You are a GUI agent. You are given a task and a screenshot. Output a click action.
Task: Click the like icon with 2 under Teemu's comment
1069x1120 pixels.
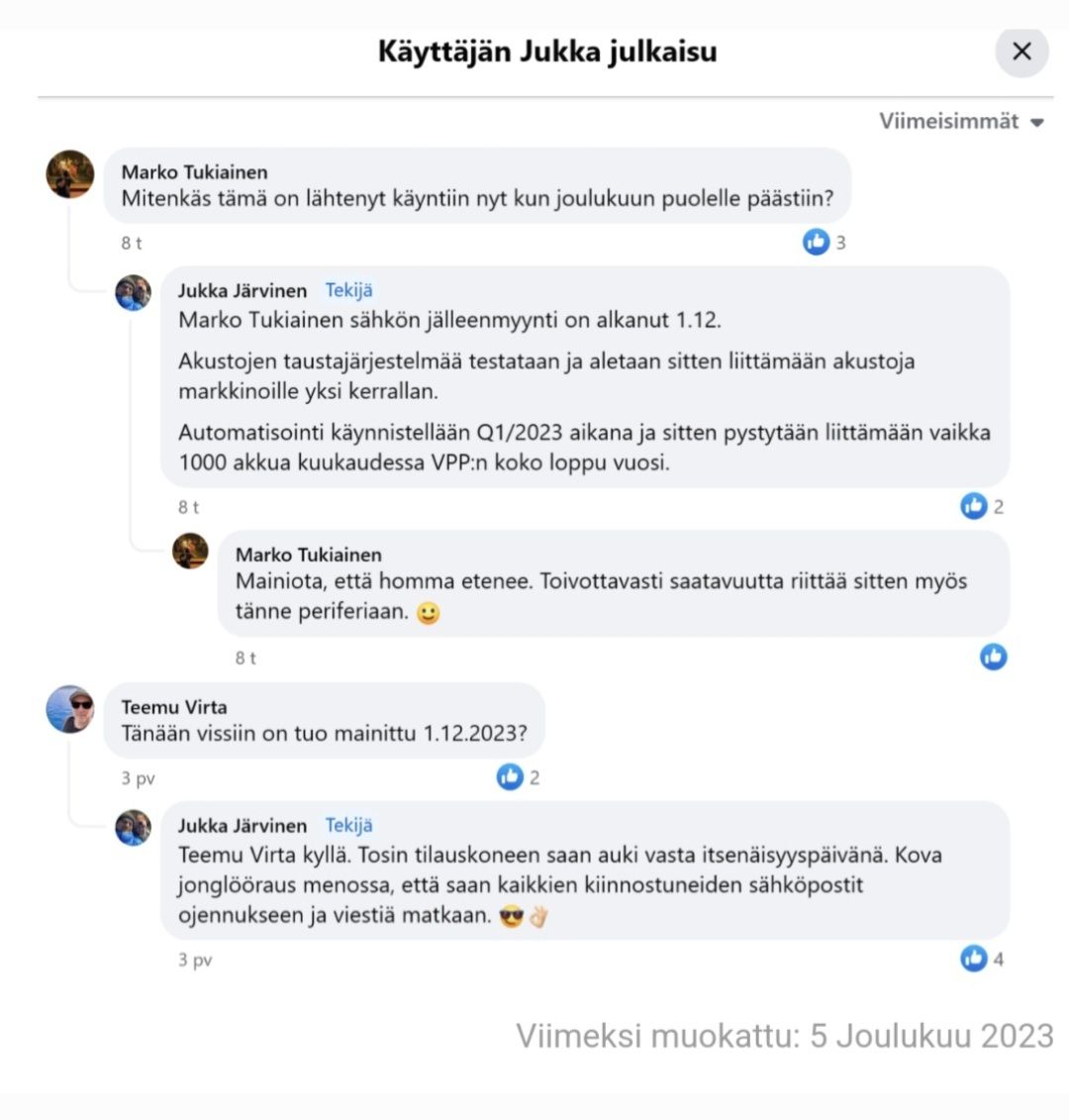point(510,776)
